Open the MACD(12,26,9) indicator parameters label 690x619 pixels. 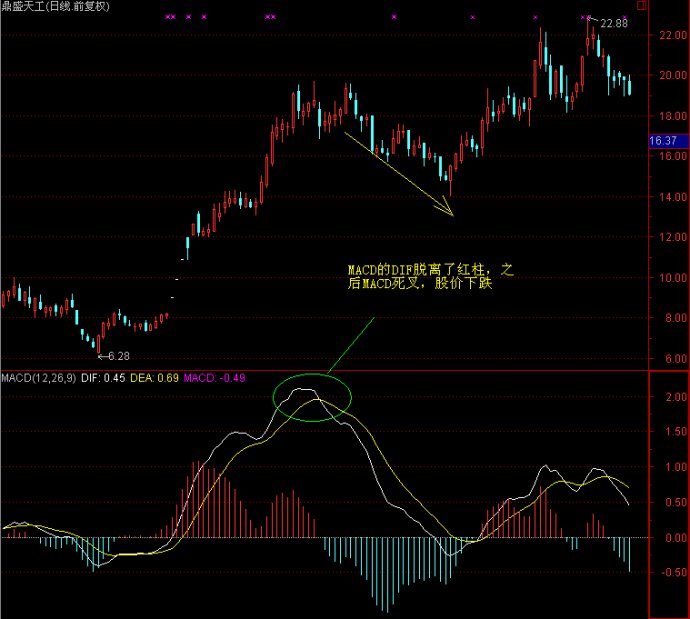click(x=38, y=378)
